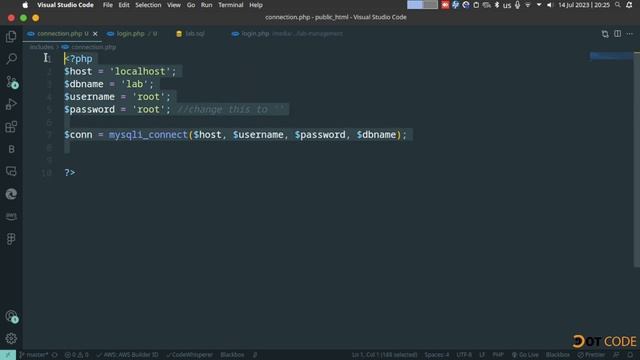Click AWS Builder ID status entry
The height and width of the screenshot is (360, 640).
pyautogui.click(x=127, y=355)
